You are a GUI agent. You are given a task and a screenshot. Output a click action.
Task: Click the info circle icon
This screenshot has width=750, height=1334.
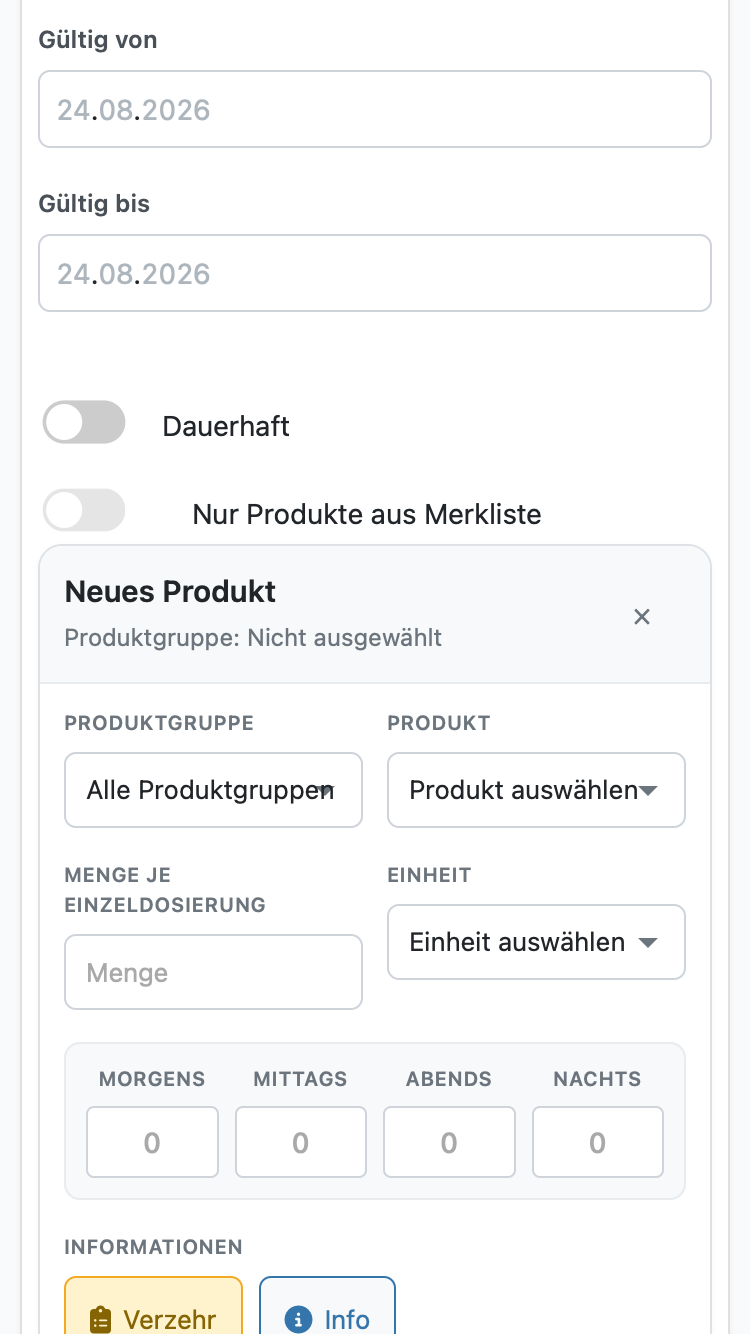click(x=298, y=1320)
